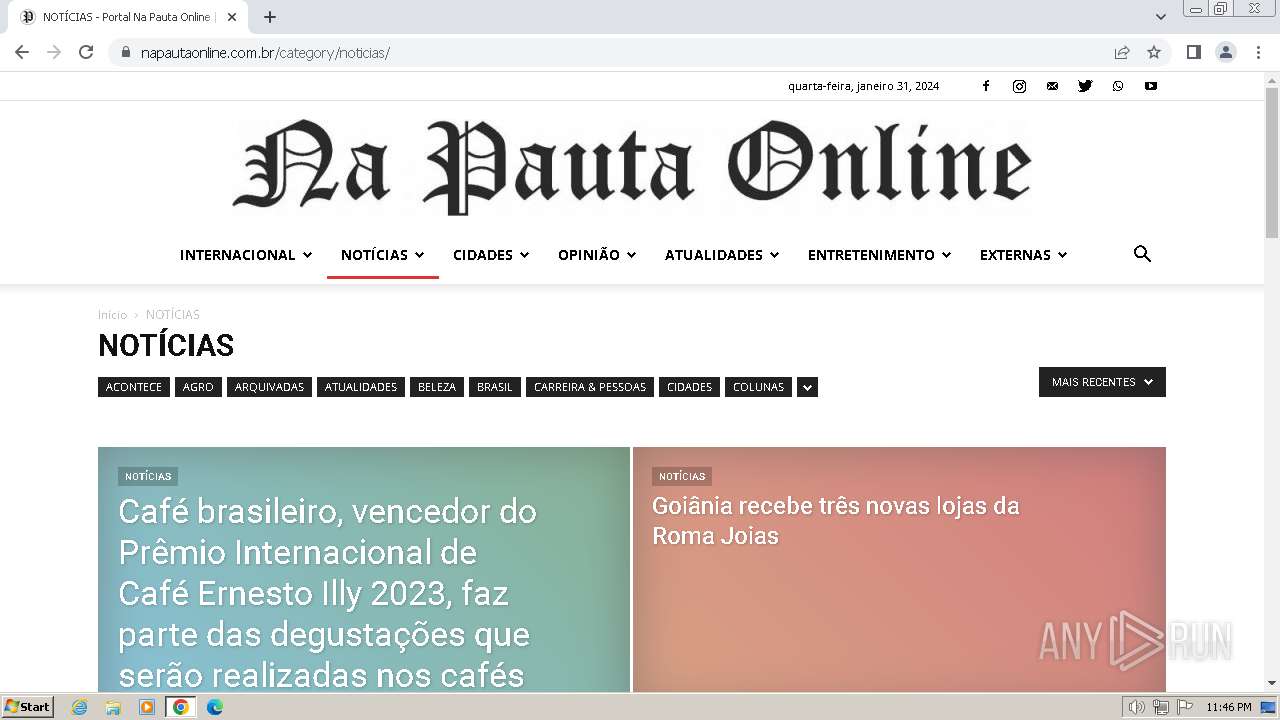1280x720 pixels.
Task: Select the BRASIL subcategory
Action: [x=495, y=387]
